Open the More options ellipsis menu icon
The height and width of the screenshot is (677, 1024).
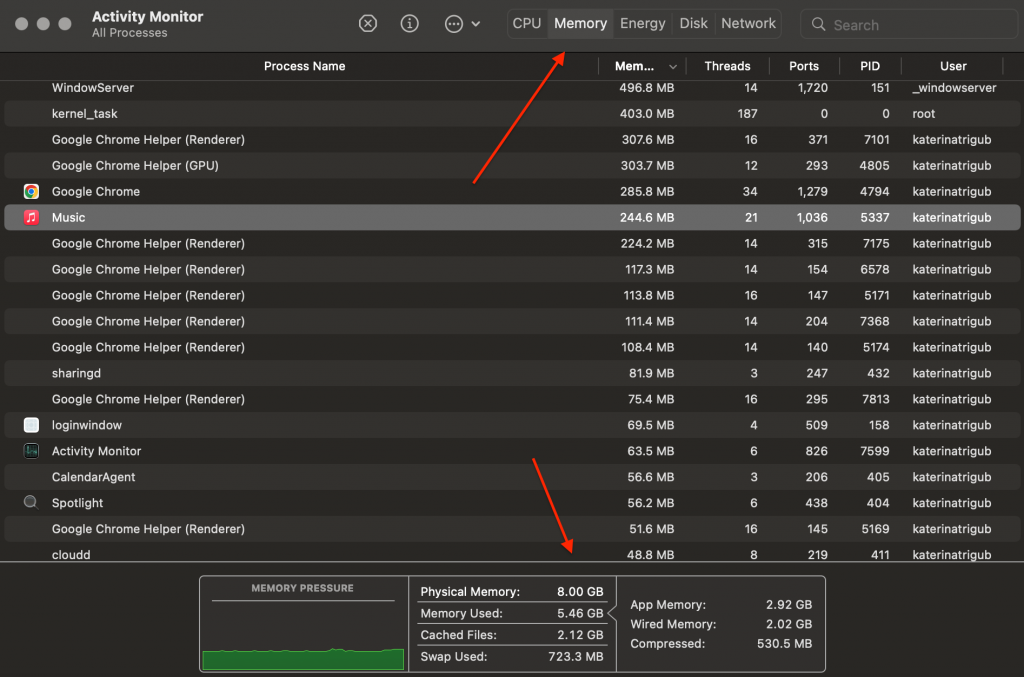pos(453,24)
